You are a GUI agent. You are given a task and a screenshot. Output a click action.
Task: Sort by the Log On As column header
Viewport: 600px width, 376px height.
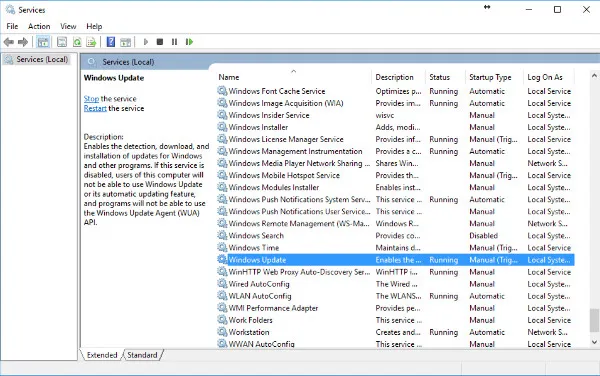coord(548,77)
